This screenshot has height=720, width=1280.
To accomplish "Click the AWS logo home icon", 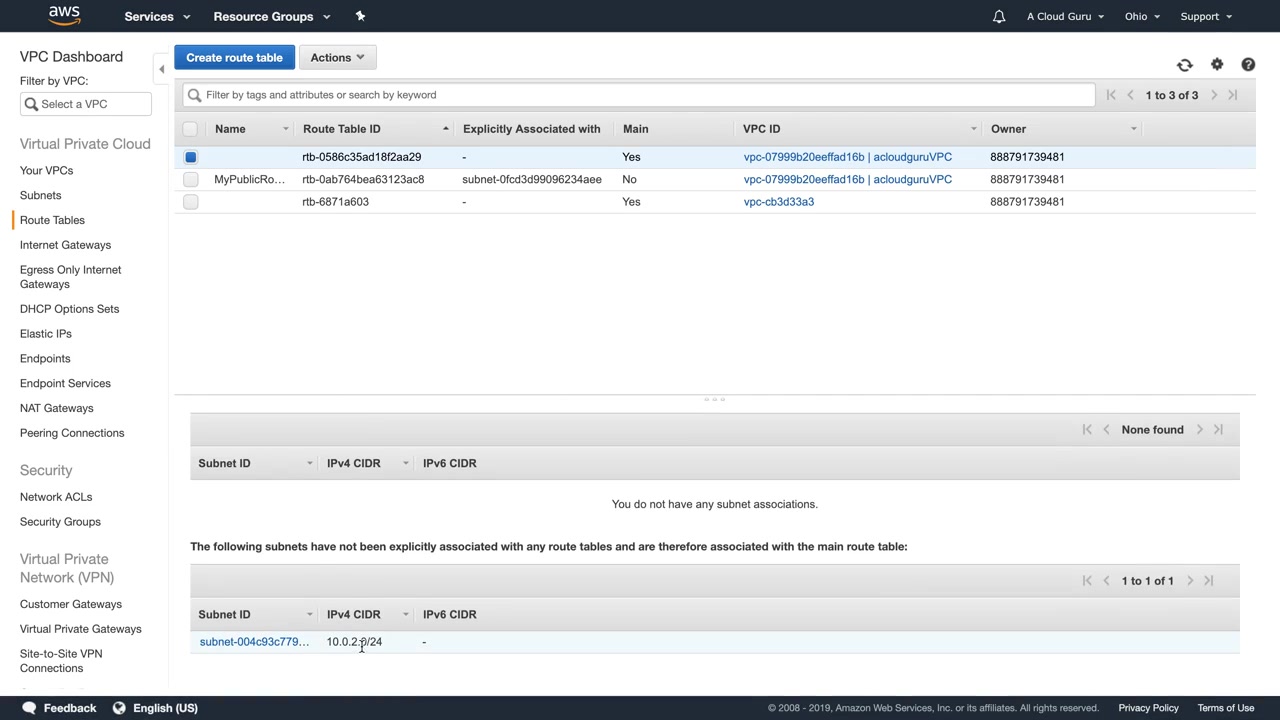I will pos(64,15).
